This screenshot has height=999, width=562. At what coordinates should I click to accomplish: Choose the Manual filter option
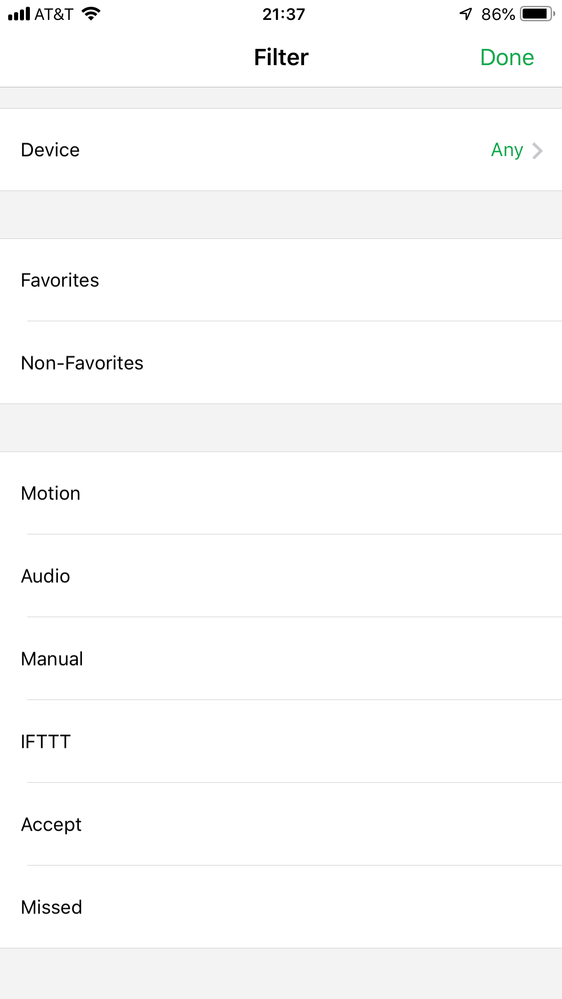[x=281, y=659]
